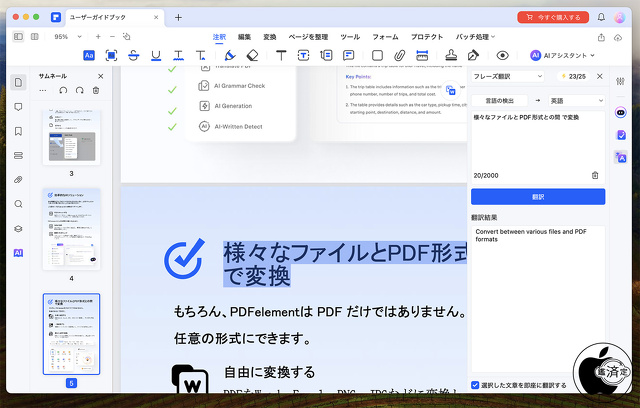Zoom out with the minus button
640x408 pixels.
coord(112,37)
